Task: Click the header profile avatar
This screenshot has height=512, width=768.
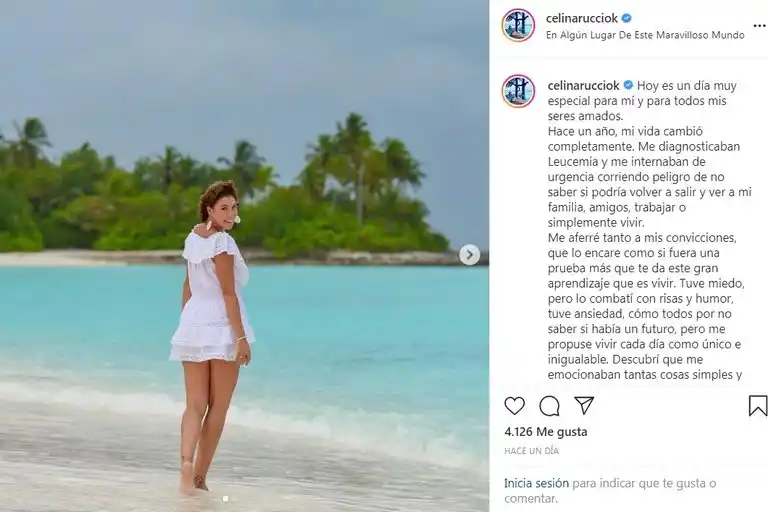Action: coord(518,25)
